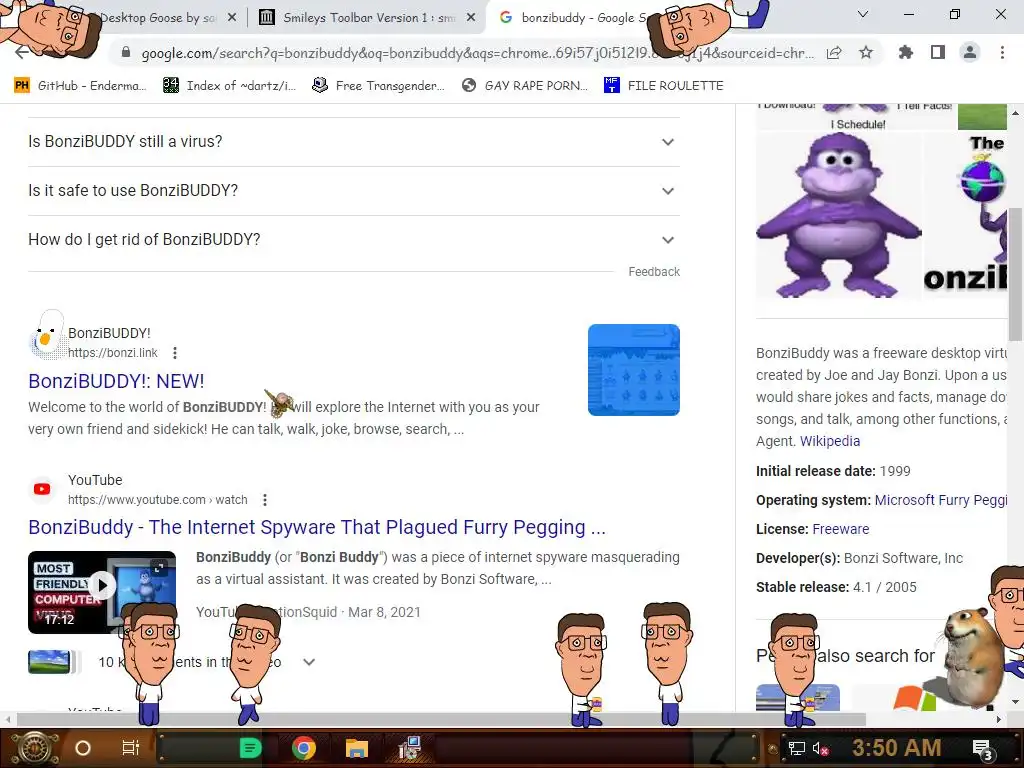Screen dimensions: 1024x768
Task: Click the blue thumbnail of bonzi.link result
Action: [x=633, y=370]
